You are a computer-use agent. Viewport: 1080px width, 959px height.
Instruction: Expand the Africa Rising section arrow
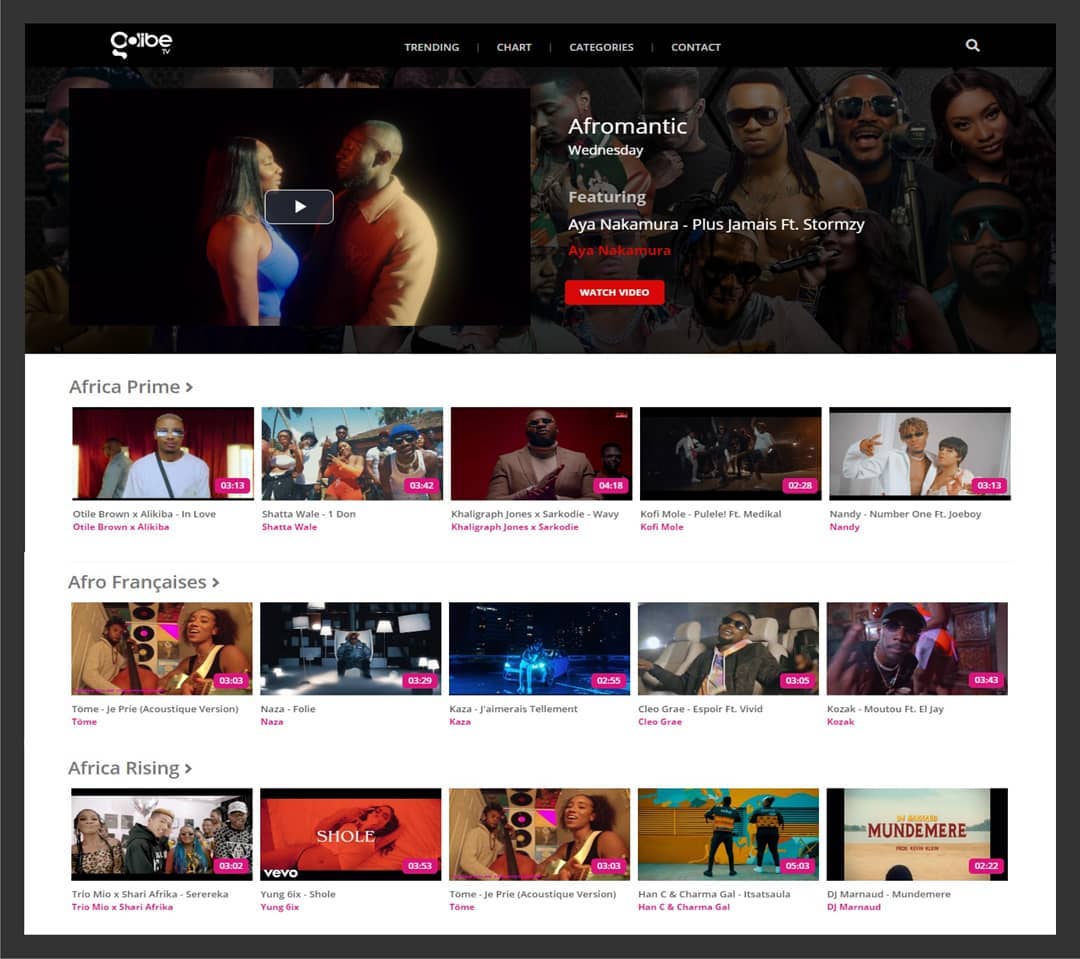click(x=188, y=768)
